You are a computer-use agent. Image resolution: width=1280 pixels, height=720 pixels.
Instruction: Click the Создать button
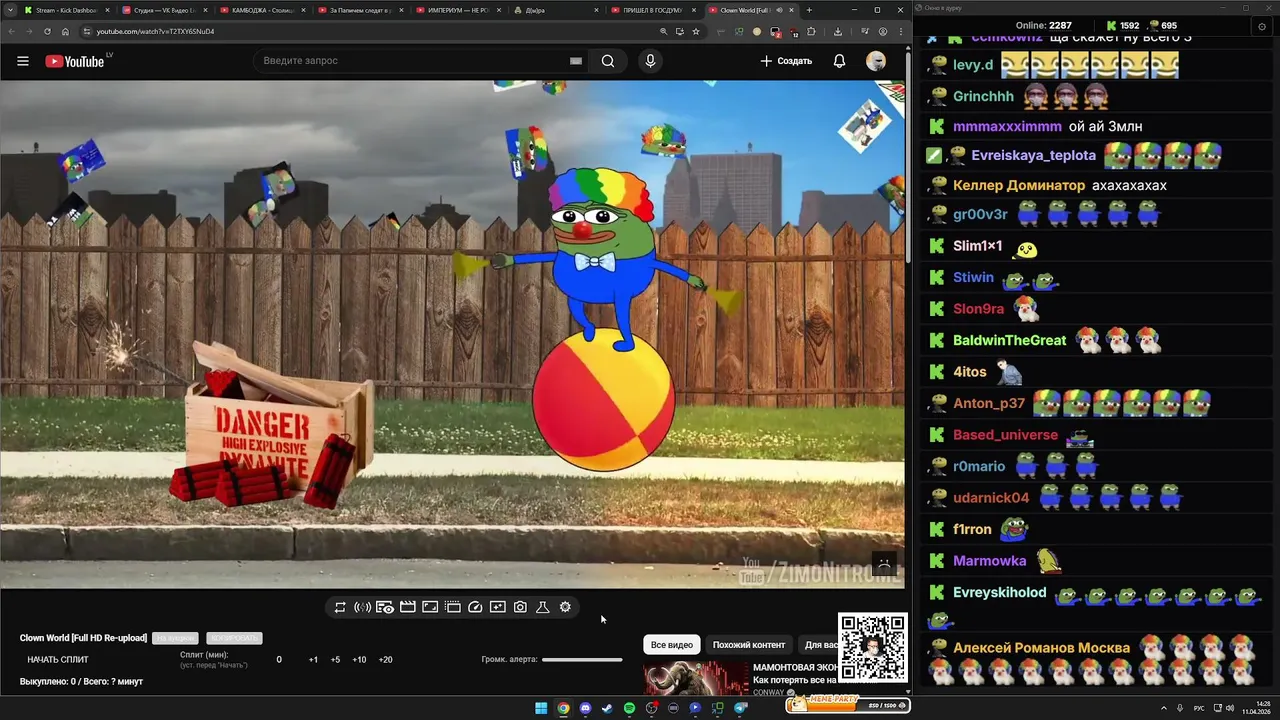(787, 61)
